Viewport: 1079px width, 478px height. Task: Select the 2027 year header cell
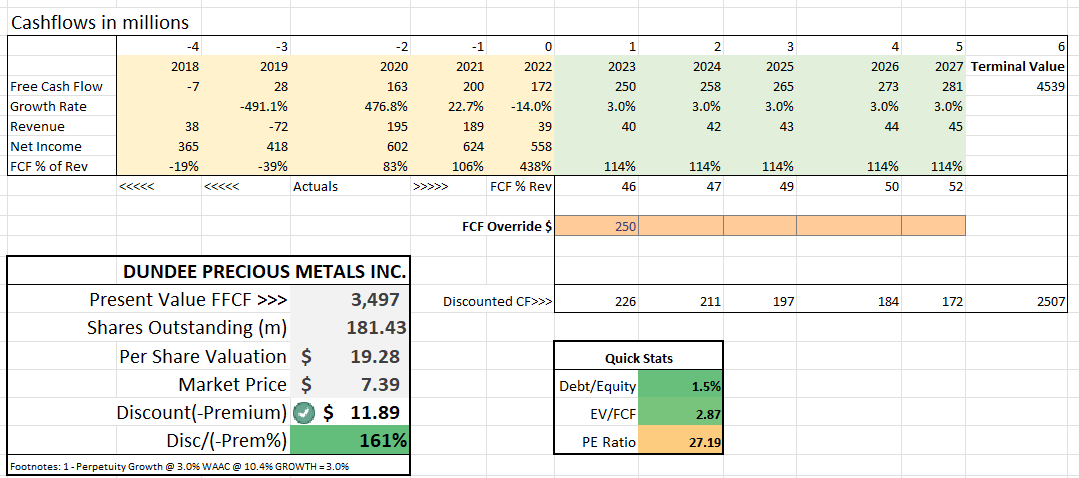click(934, 67)
